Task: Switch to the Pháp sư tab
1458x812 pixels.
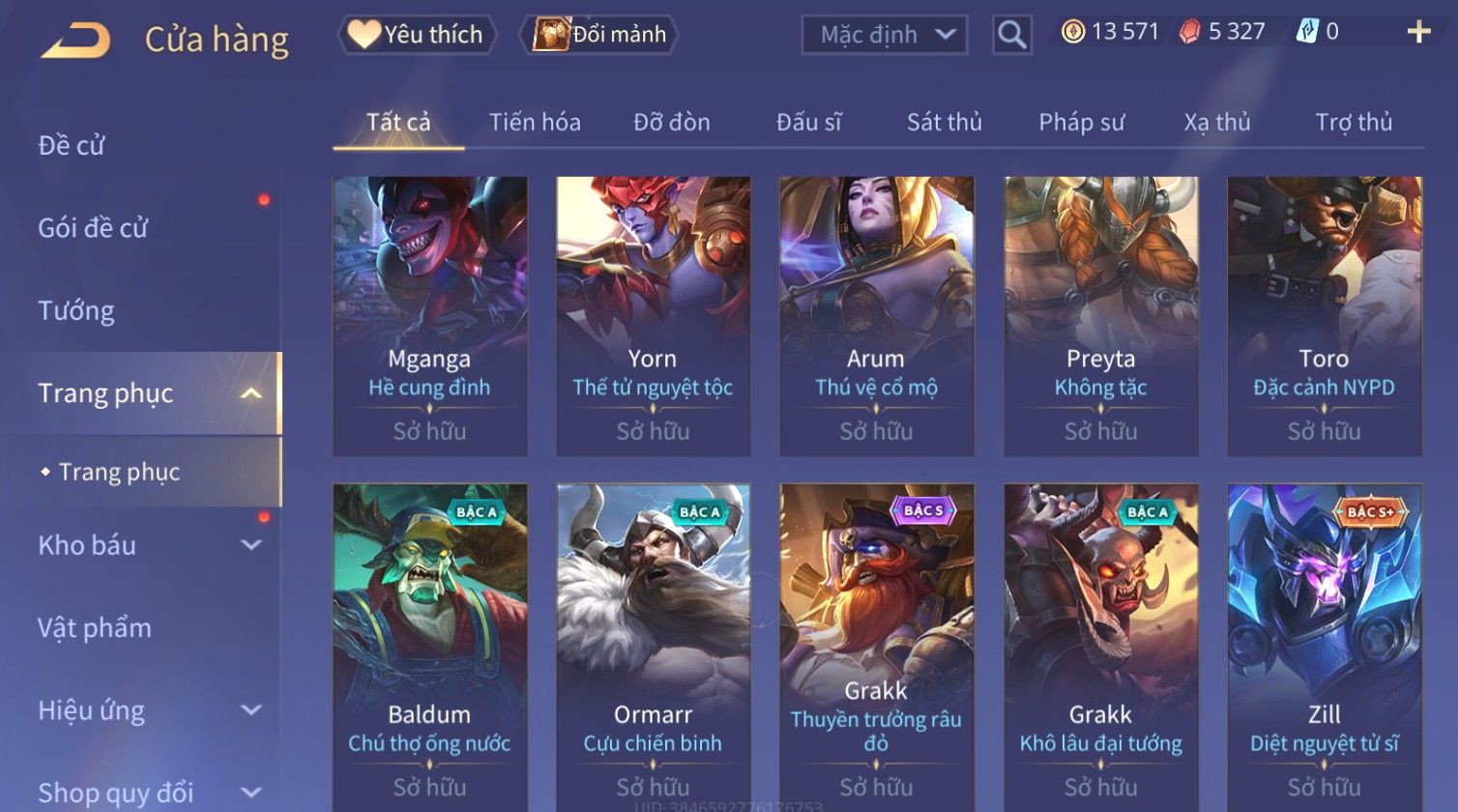Action: (x=1082, y=122)
